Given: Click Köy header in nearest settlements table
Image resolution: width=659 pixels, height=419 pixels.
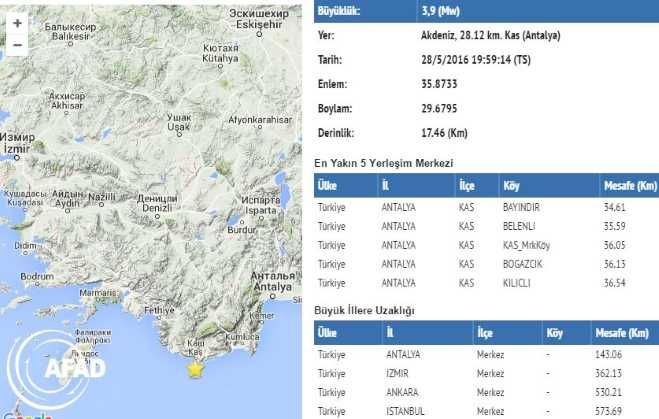Looking at the screenshot, I should [x=513, y=185].
